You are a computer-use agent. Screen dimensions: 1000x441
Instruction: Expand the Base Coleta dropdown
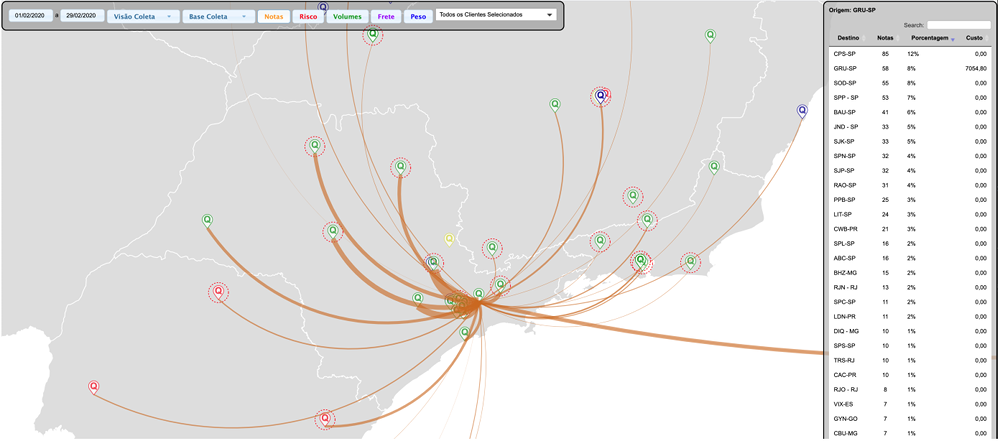tap(217, 16)
